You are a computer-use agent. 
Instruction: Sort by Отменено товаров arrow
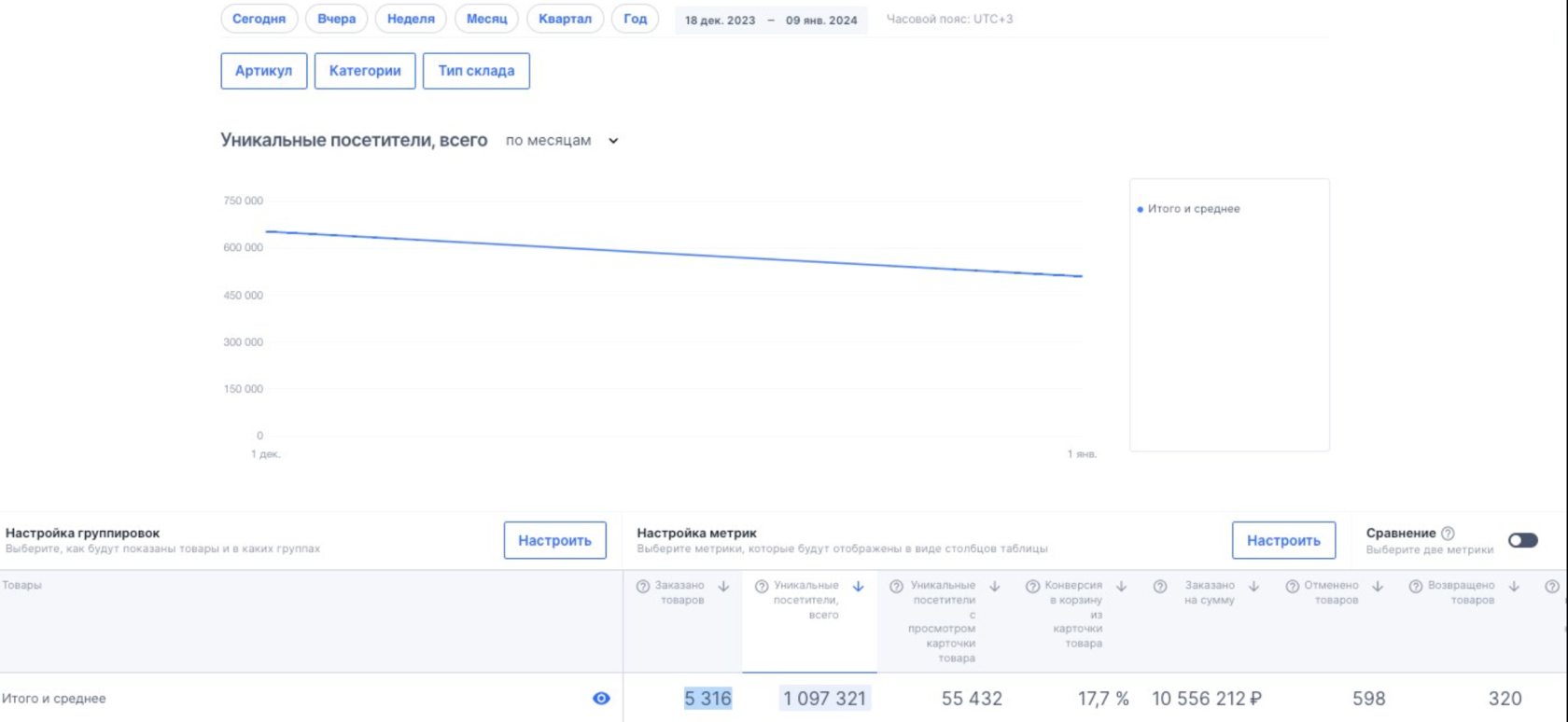pyautogui.click(x=1378, y=587)
